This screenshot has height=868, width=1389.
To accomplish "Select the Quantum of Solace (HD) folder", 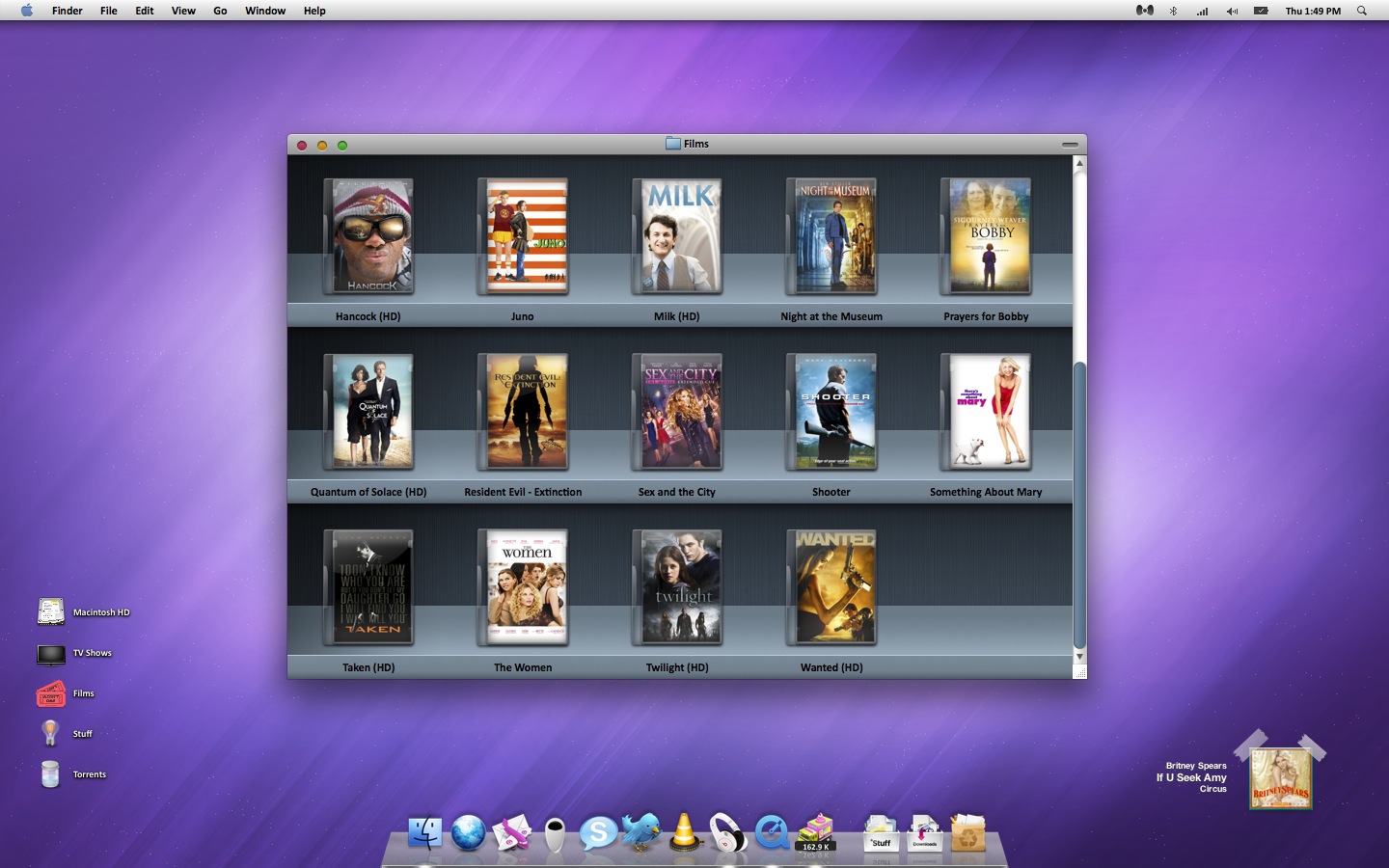I will pyautogui.click(x=368, y=413).
